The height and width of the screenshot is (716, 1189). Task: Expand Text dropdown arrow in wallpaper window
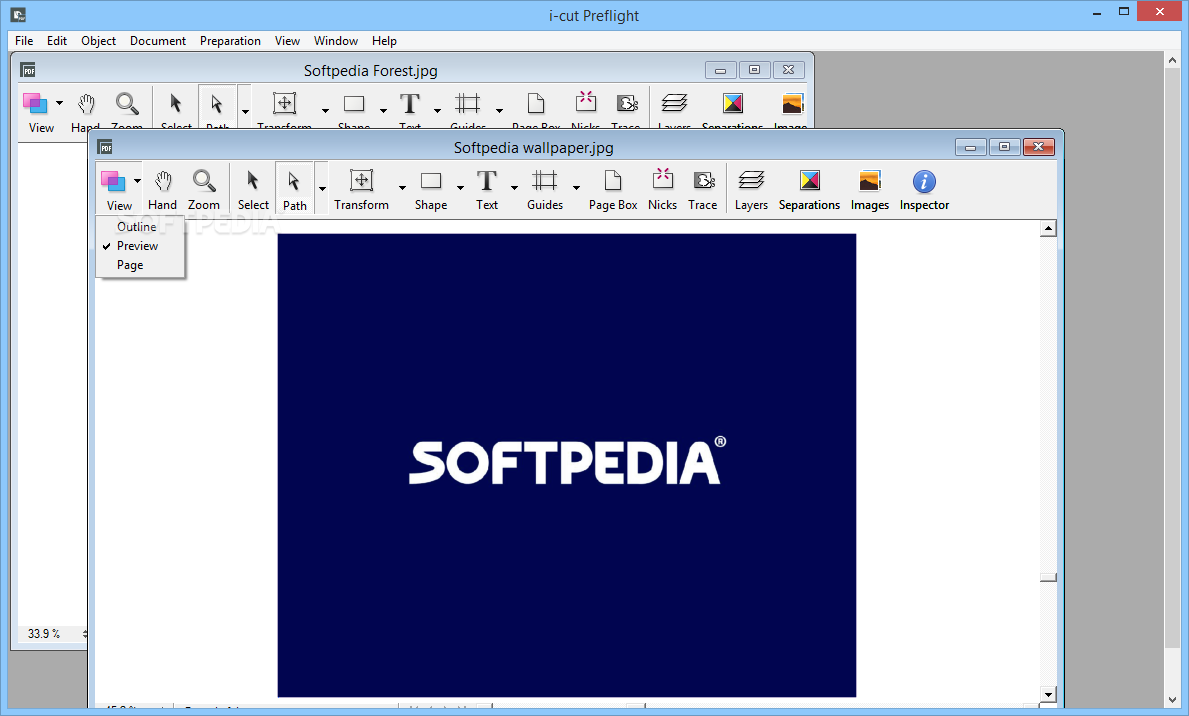(514, 187)
